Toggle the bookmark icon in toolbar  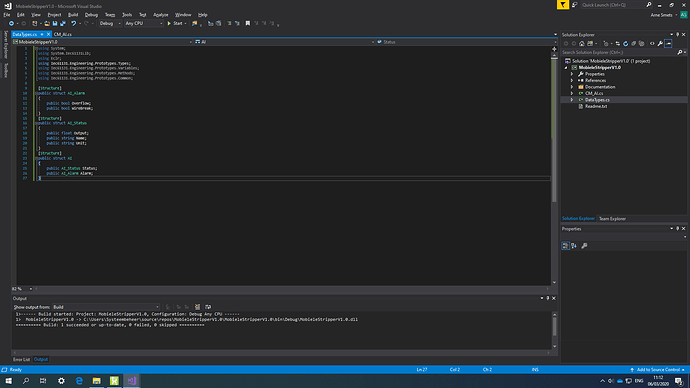pyautogui.click(x=248, y=23)
